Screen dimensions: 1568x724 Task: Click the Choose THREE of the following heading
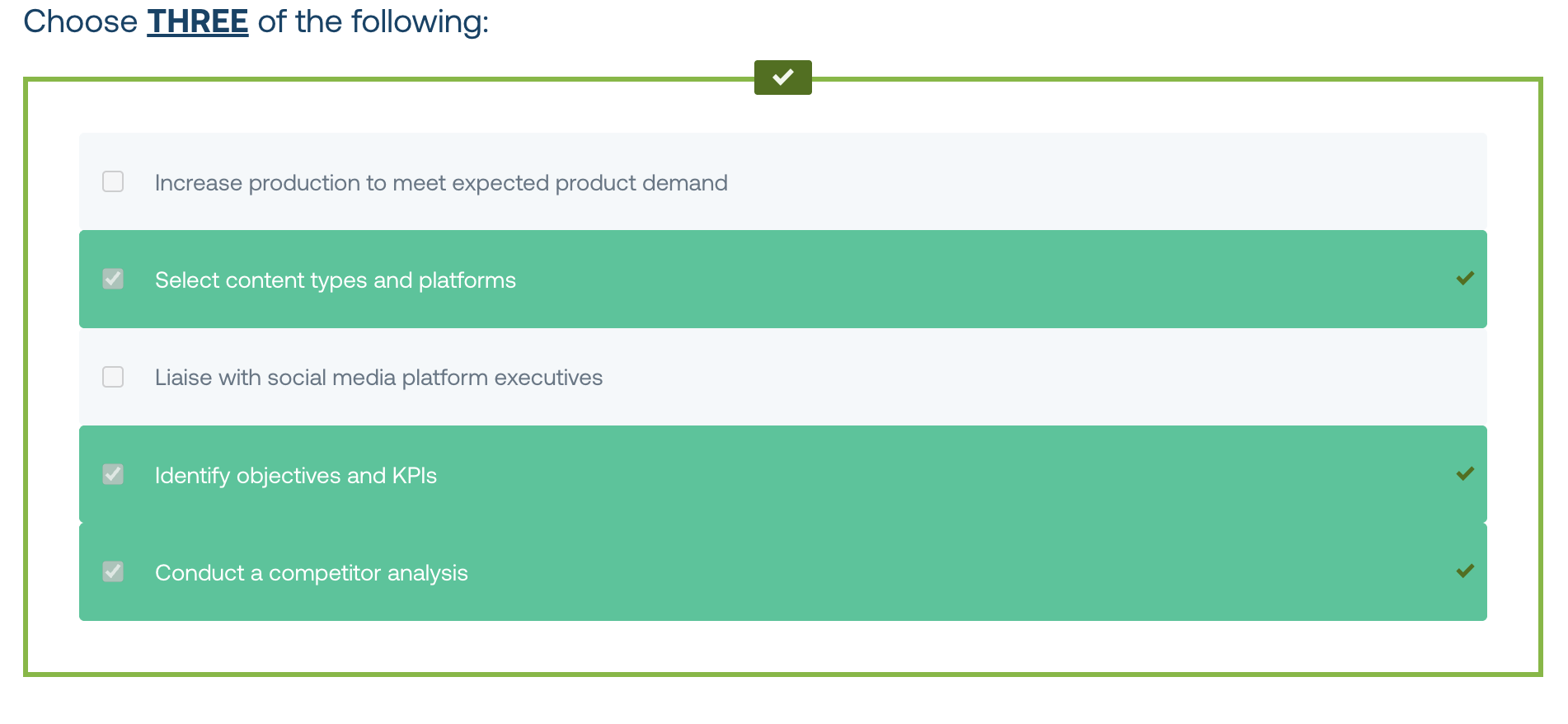[x=256, y=21]
